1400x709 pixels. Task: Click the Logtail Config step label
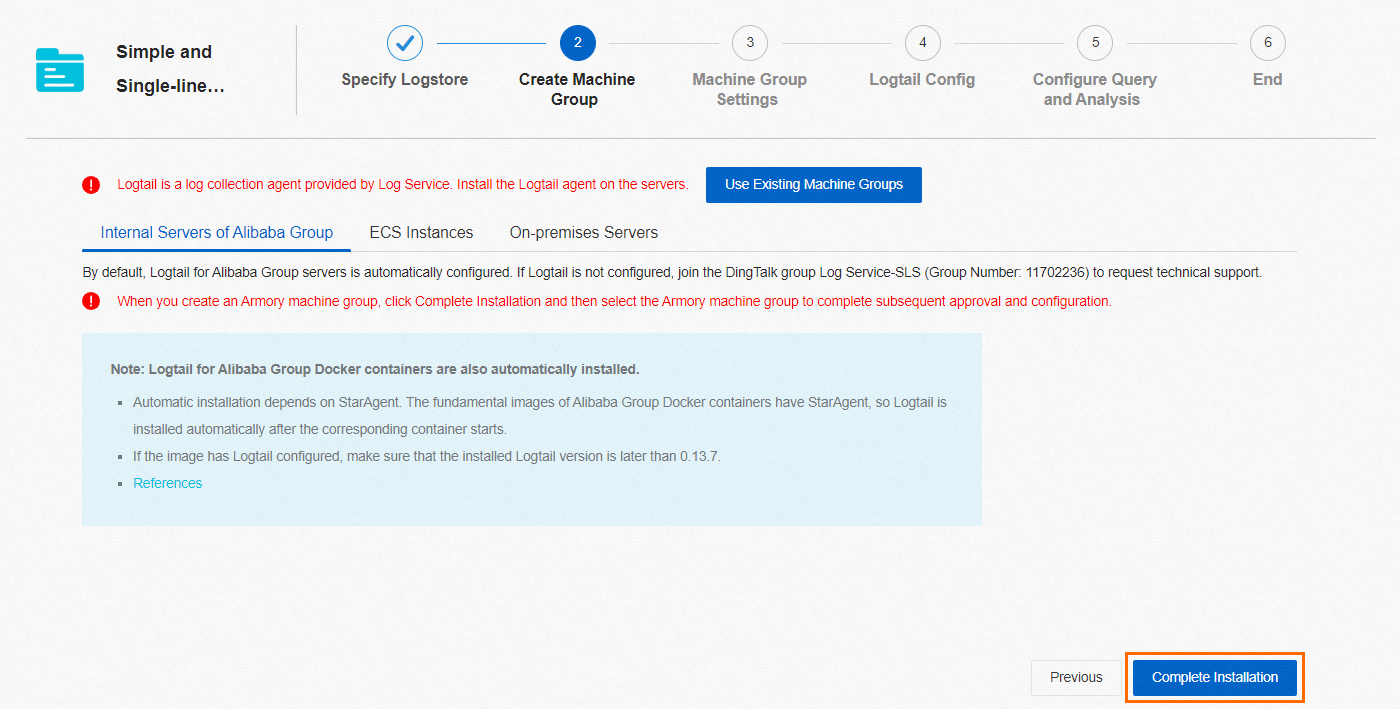point(922,79)
